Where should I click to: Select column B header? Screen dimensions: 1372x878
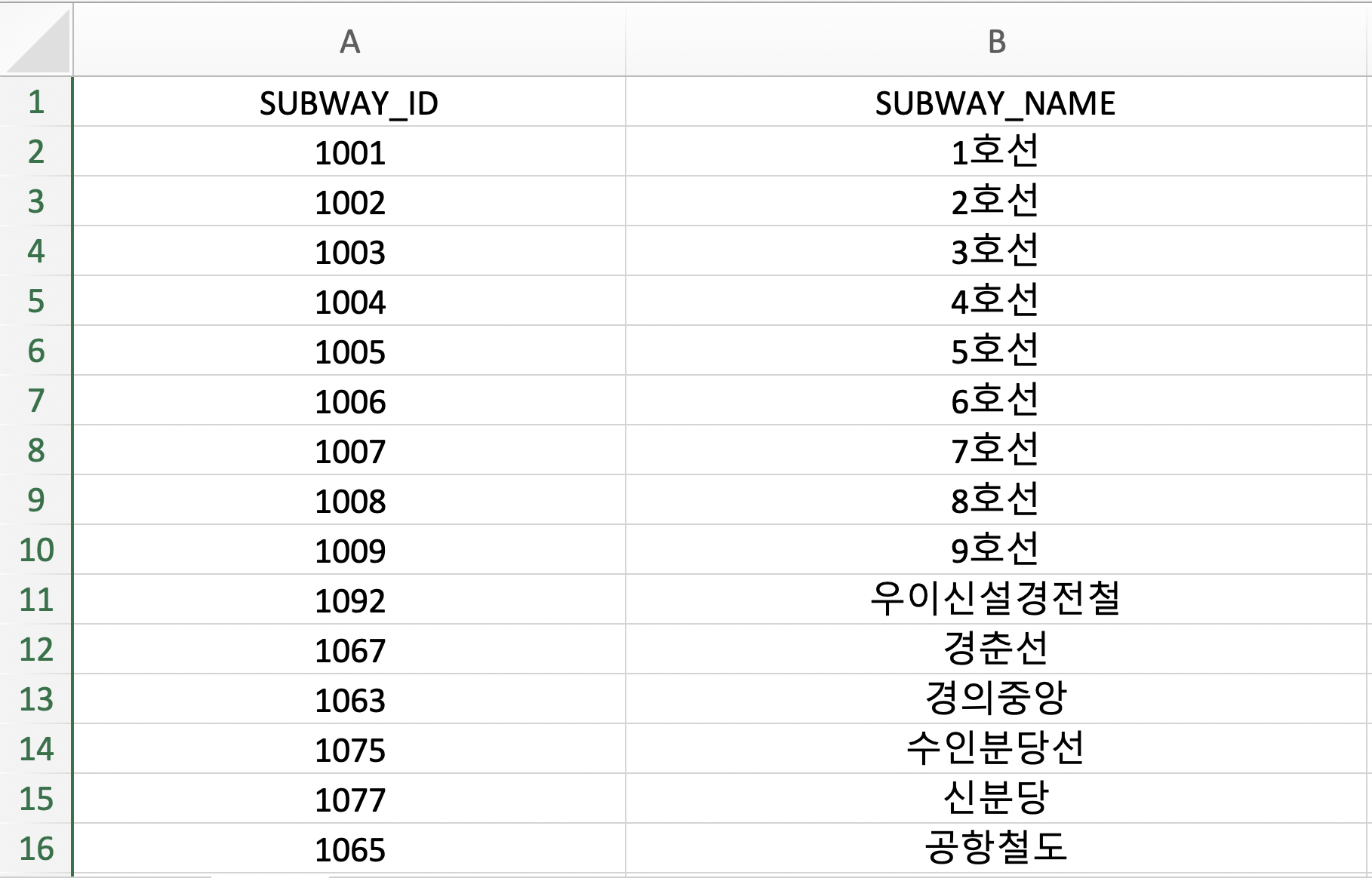996,40
